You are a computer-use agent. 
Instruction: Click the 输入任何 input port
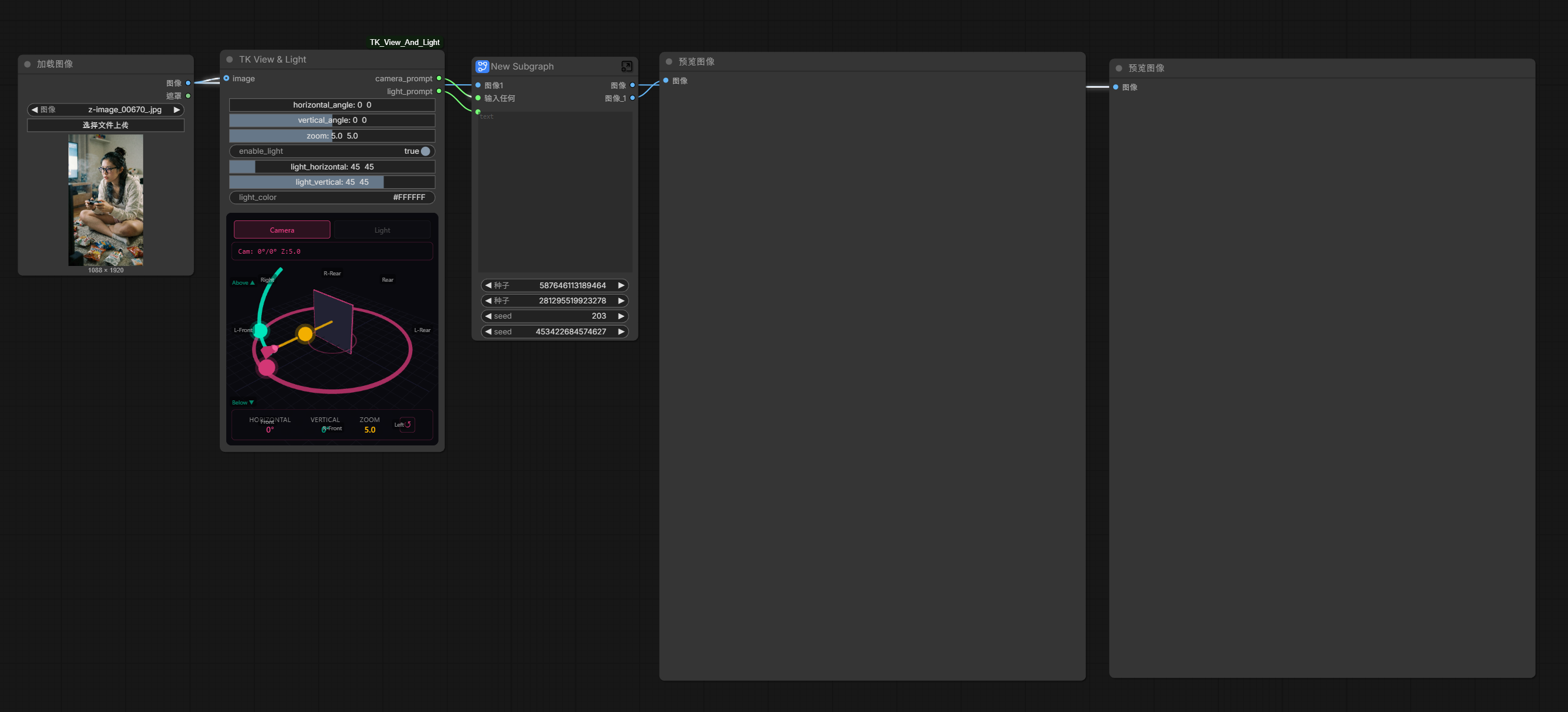tap(478, 98)
